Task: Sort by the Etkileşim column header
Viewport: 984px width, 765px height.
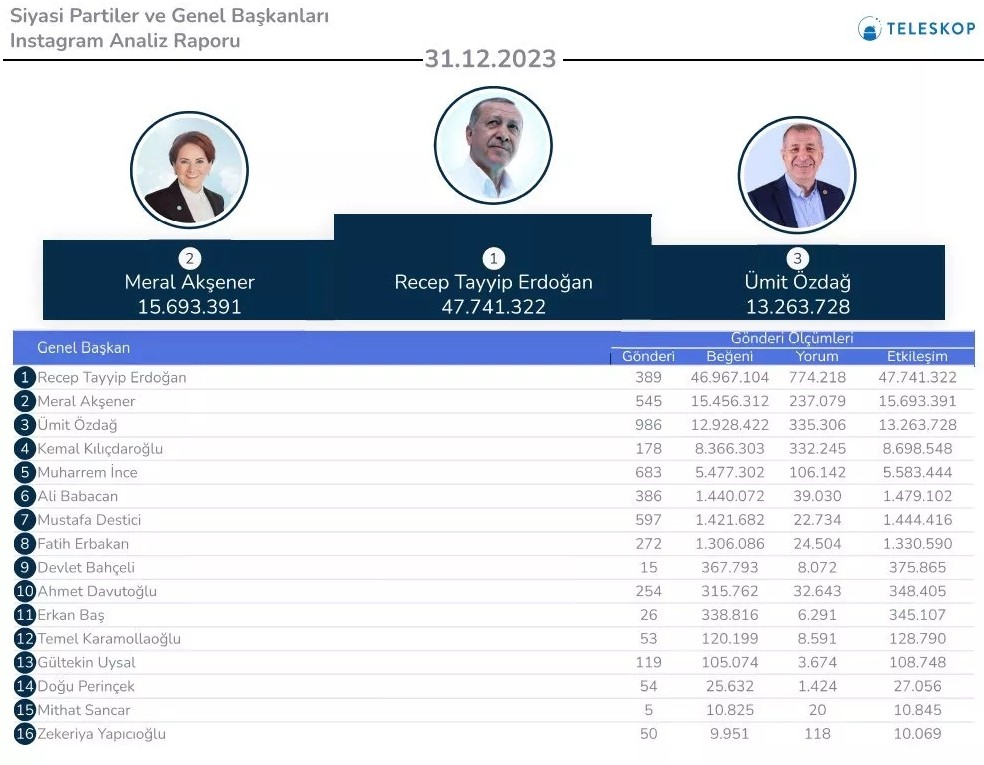Action: pos(916,356)
